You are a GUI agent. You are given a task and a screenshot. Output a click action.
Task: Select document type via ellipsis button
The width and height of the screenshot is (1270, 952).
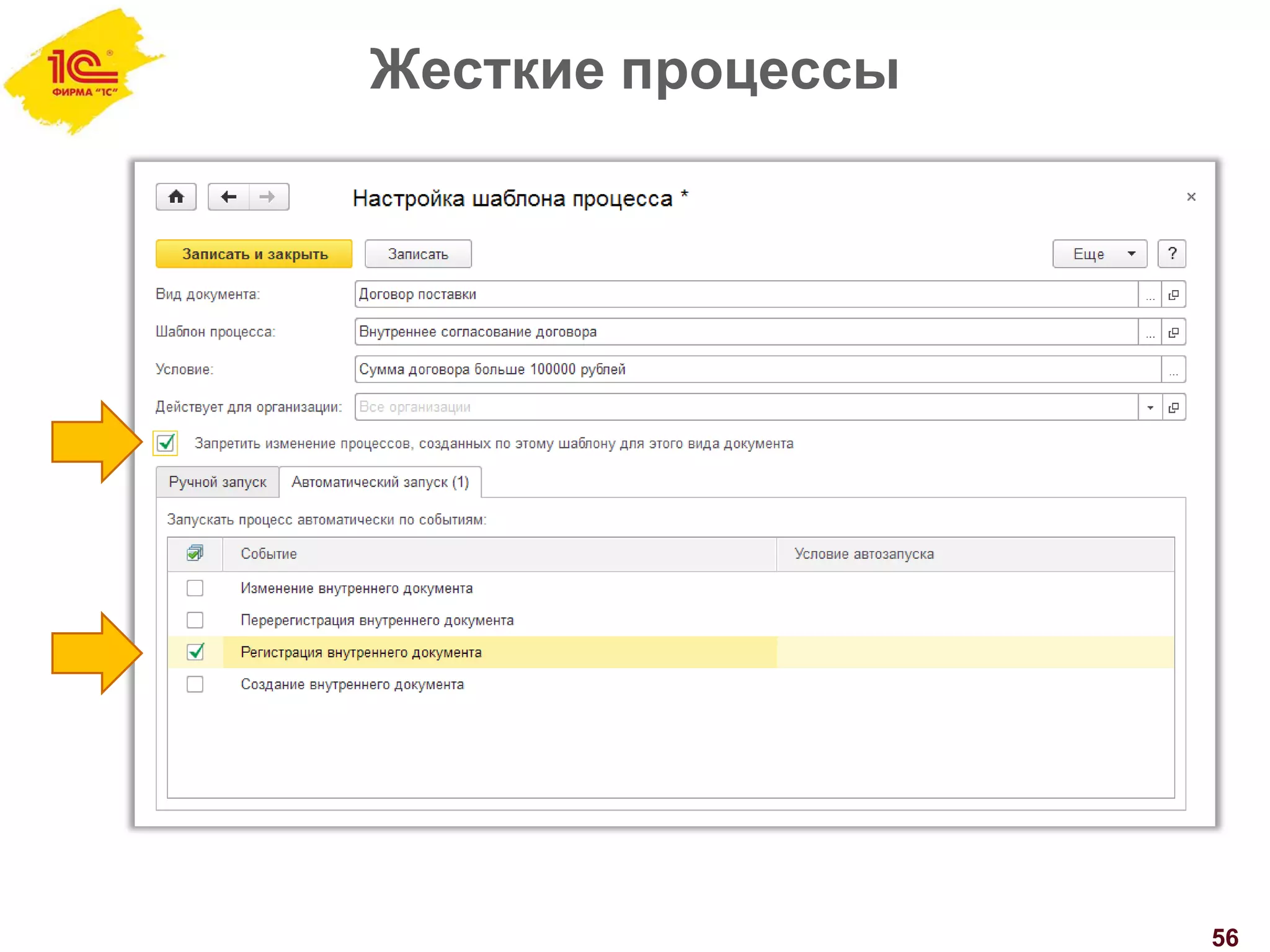point(1150,294)
